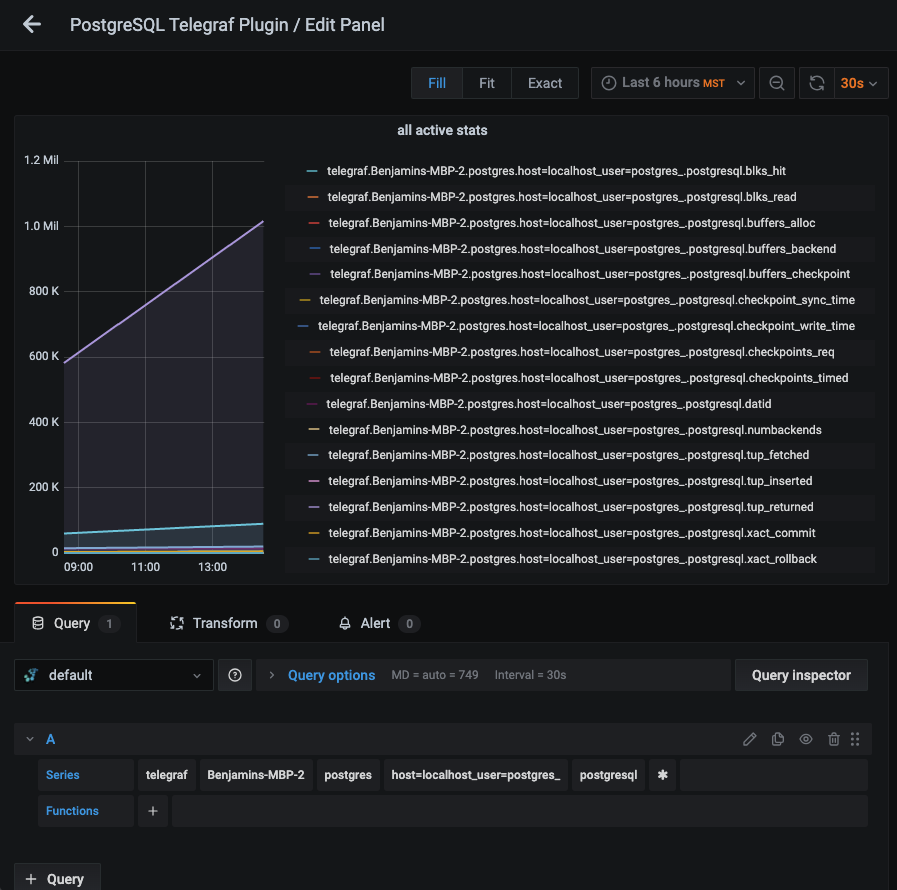Go back using the arrow icon
Viewport: 897px width, 890px height.
point(32,25)
